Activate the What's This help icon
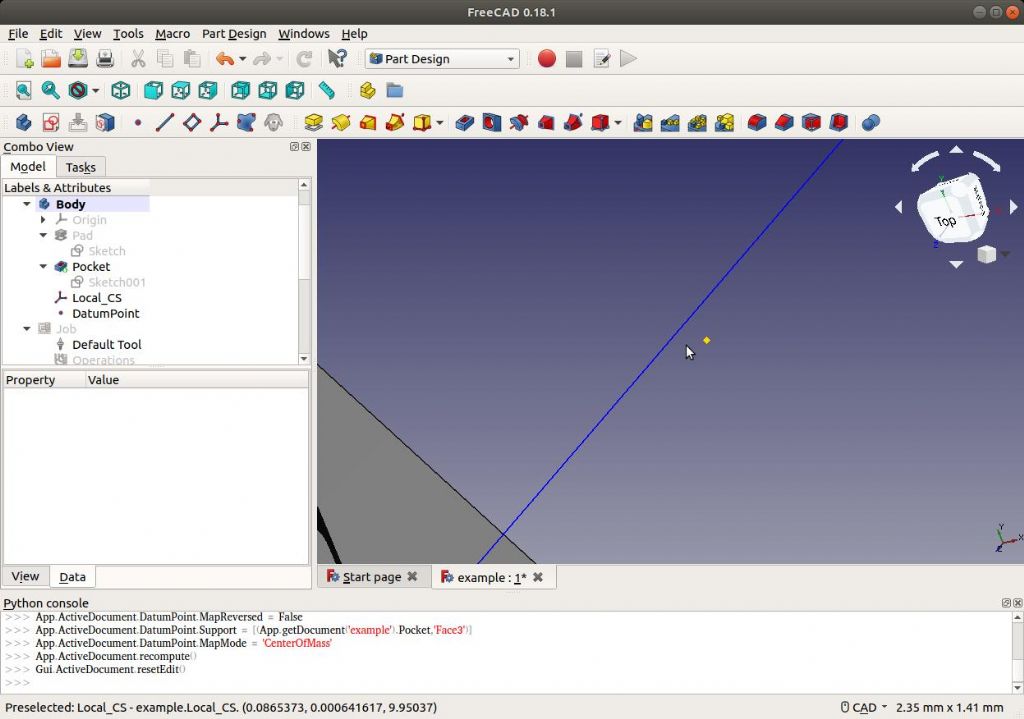Screen dimensions: 1024x719 337,59
